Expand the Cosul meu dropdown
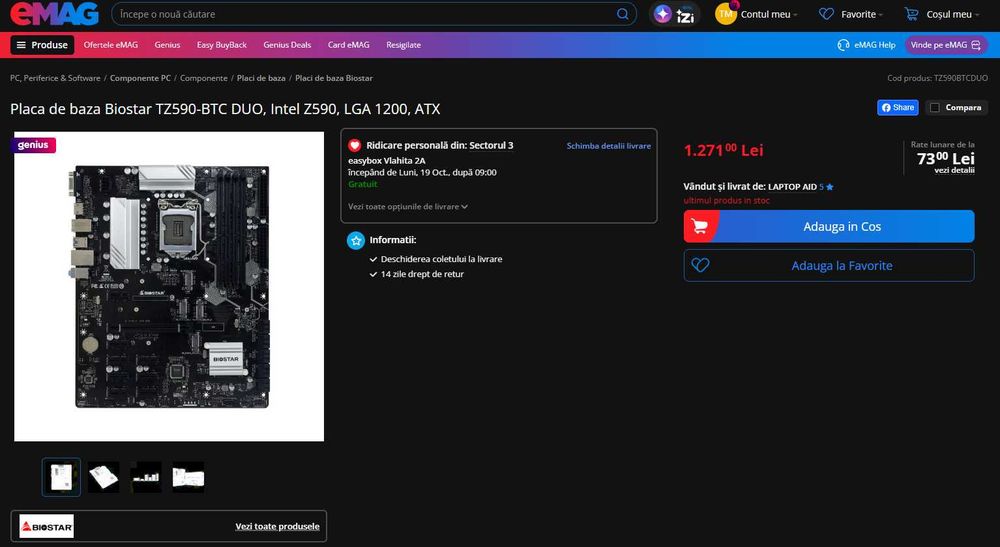 coord(952,14)
